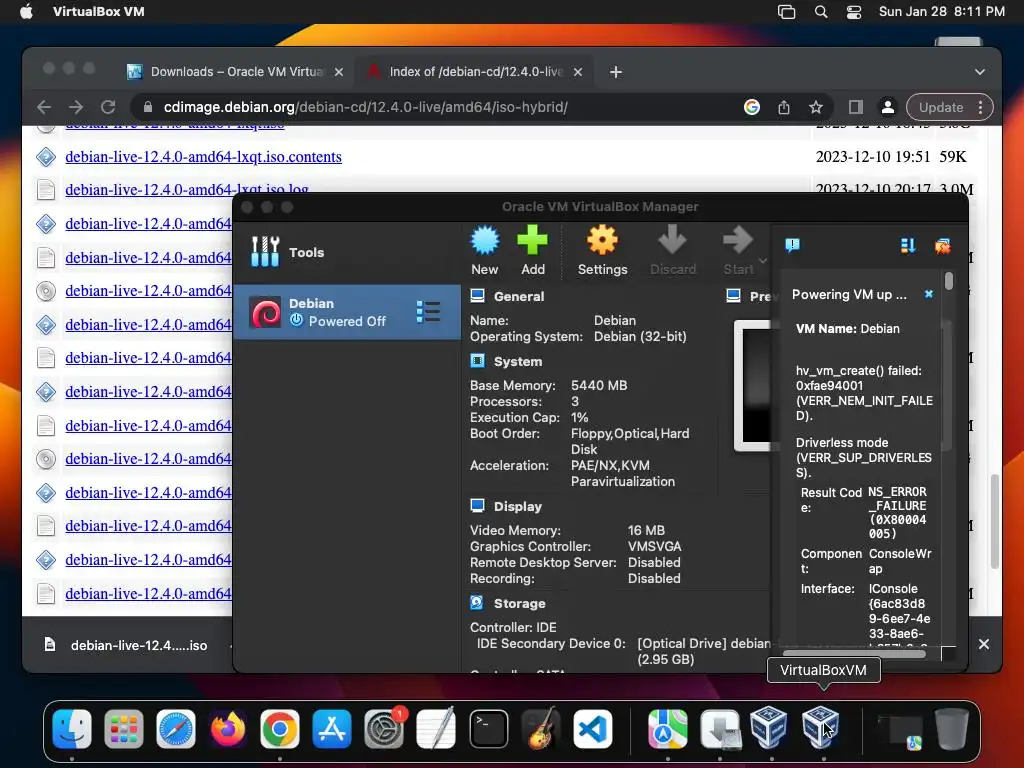Click the VM preview thumbnail
The height and width of the screenshot is (768, 1024).
tap(753, 385)
